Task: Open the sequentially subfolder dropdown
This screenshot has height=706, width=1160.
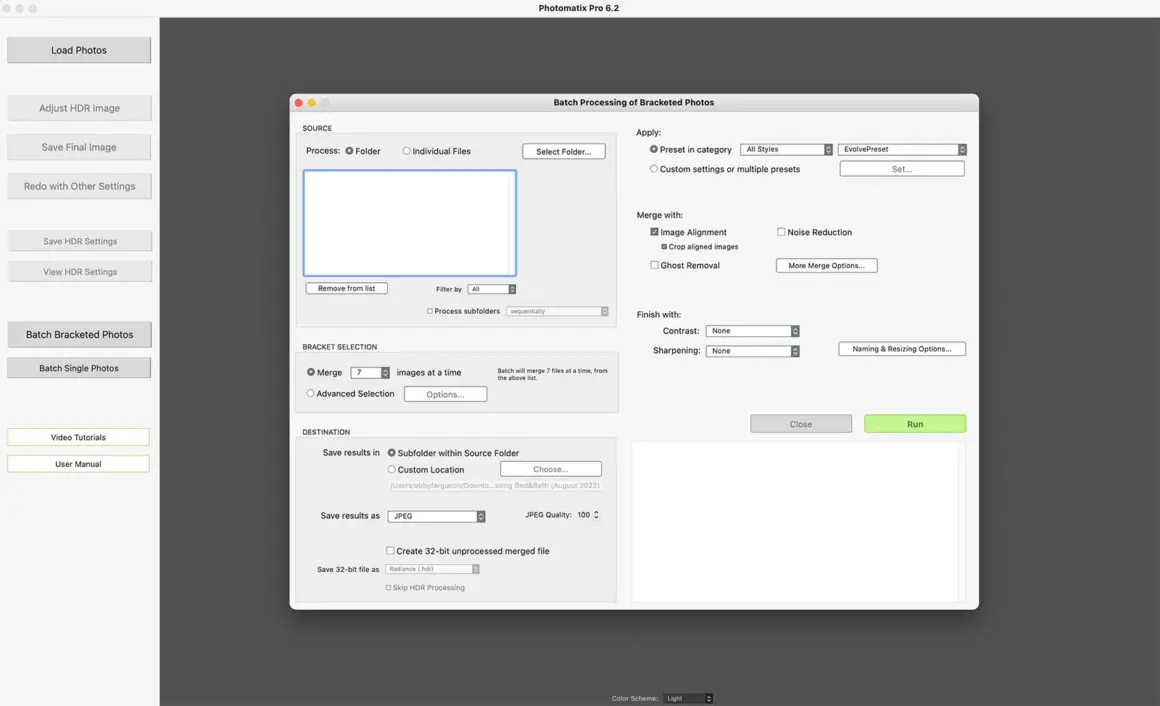Action: [x=557, y=312]
